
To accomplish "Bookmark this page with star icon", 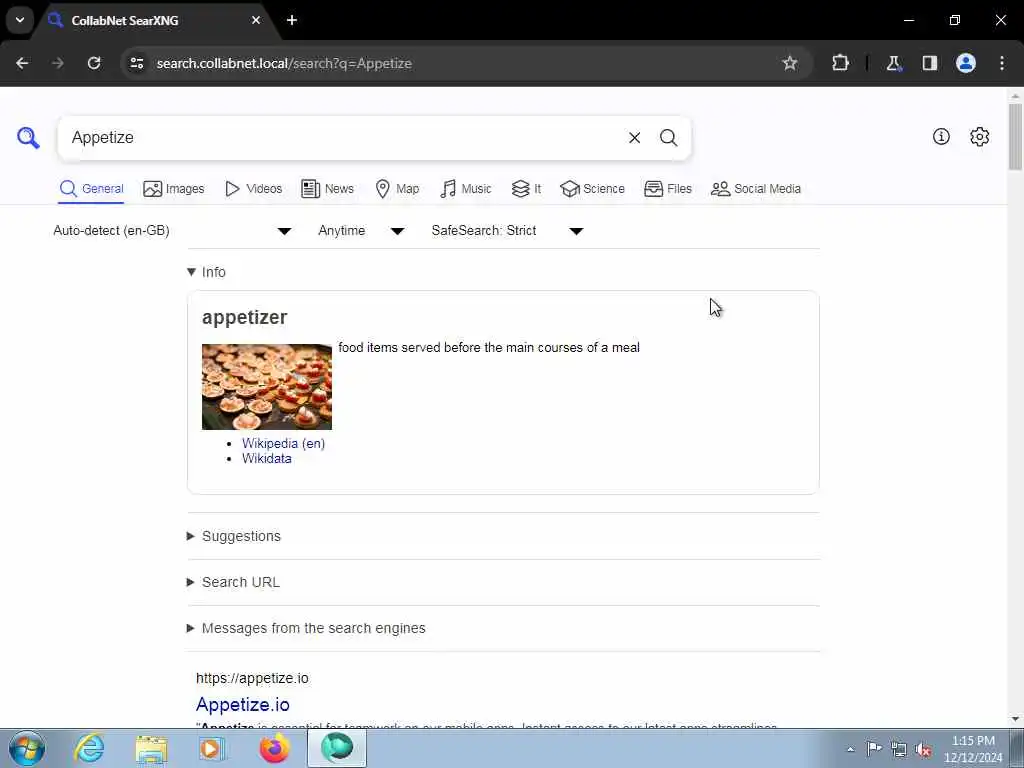I will click(x=790, y=63).
